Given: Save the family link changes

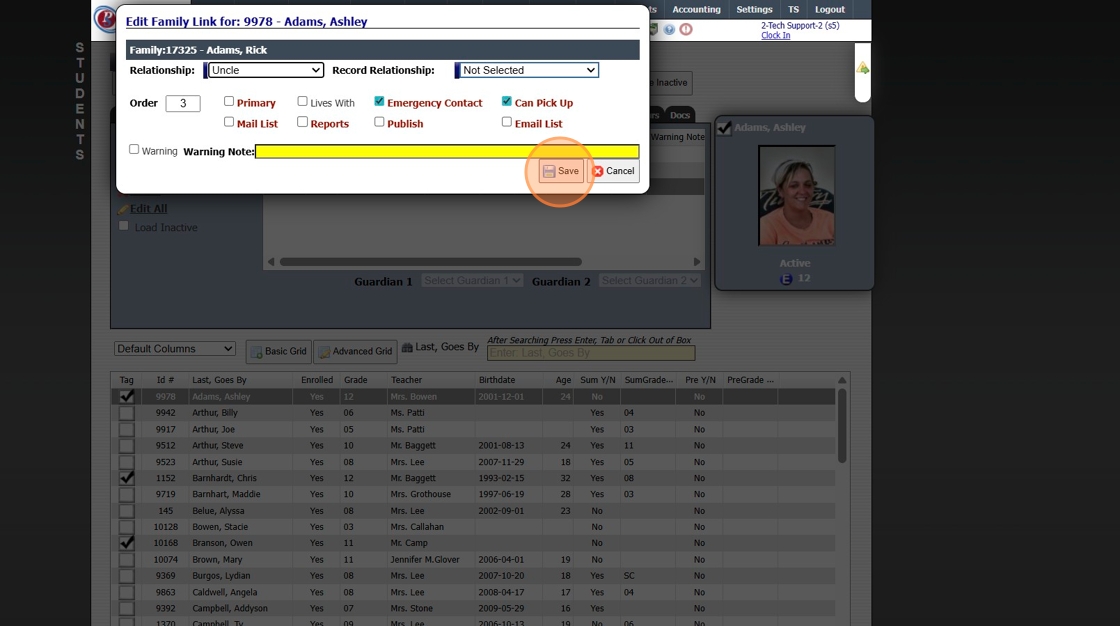Looking at the screenshot, I should (x=561, y=171).
